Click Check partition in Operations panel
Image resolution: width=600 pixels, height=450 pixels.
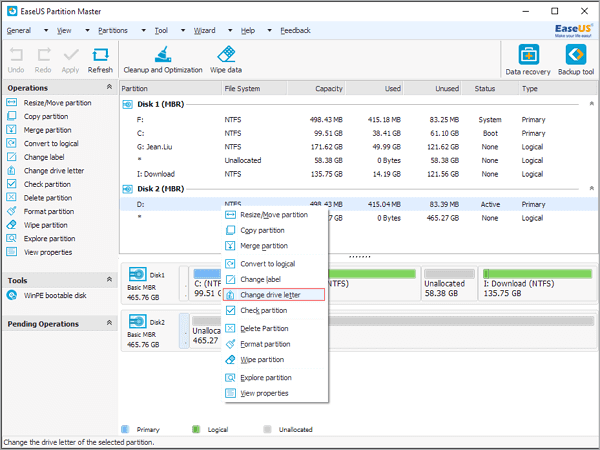click(x=39, y=184)
